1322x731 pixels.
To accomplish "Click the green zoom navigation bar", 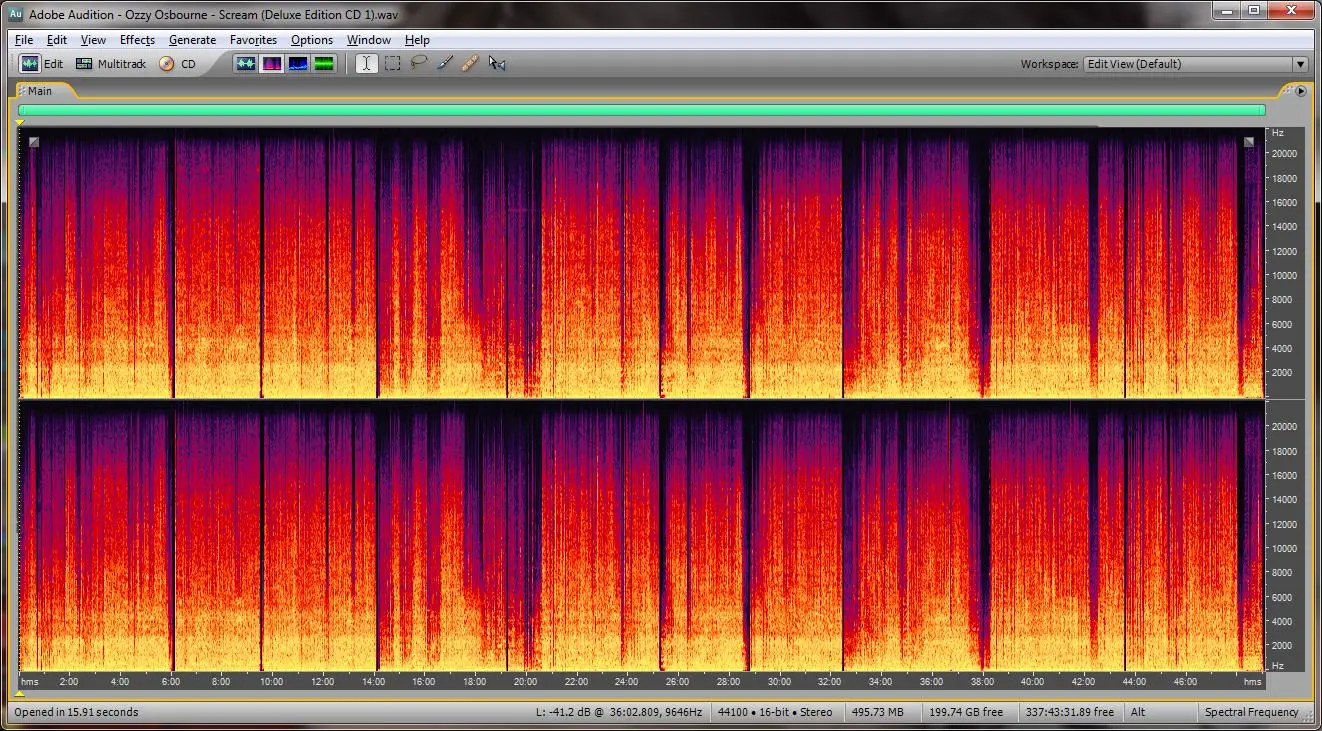I will pyautogui.click(x=642, y=110).
